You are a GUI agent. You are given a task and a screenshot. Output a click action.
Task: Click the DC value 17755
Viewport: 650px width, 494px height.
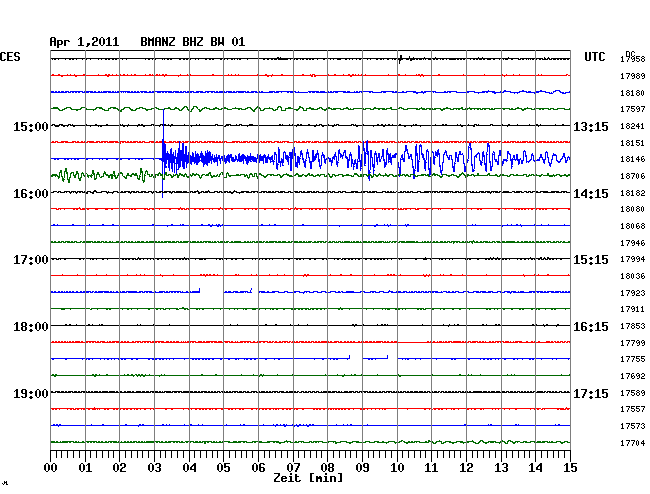pos(633,359)
